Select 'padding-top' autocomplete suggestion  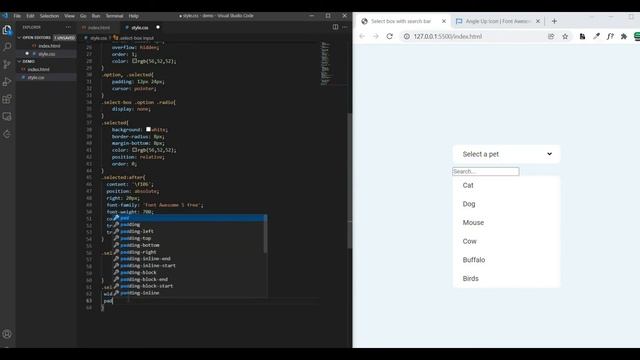190,238
